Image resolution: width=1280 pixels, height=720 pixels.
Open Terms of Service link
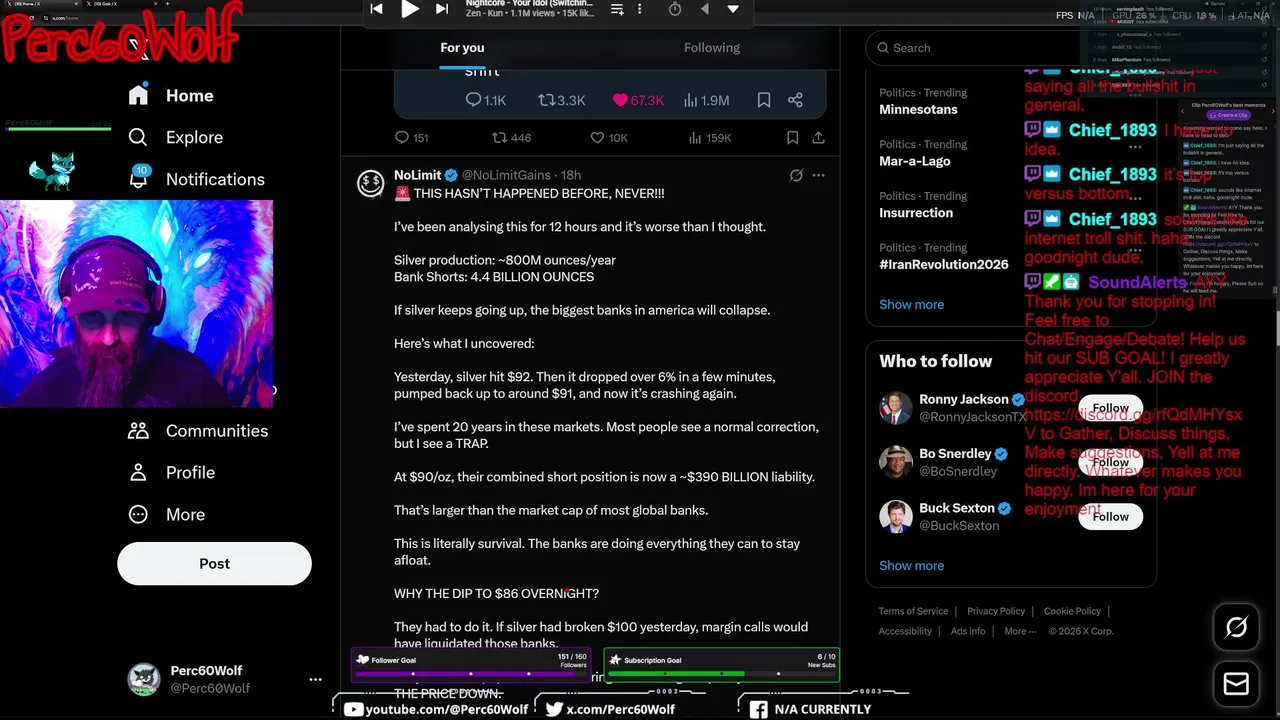pos(913,611)
